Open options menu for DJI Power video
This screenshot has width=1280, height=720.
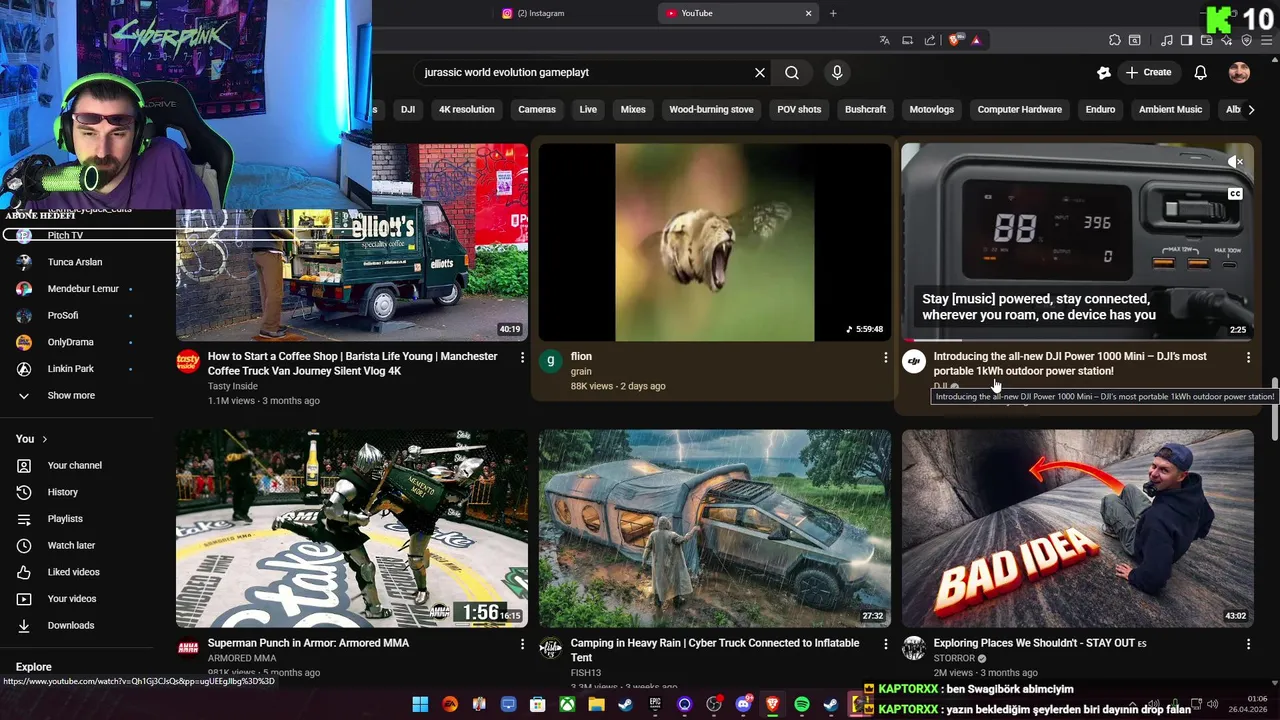click(1248, 357)
